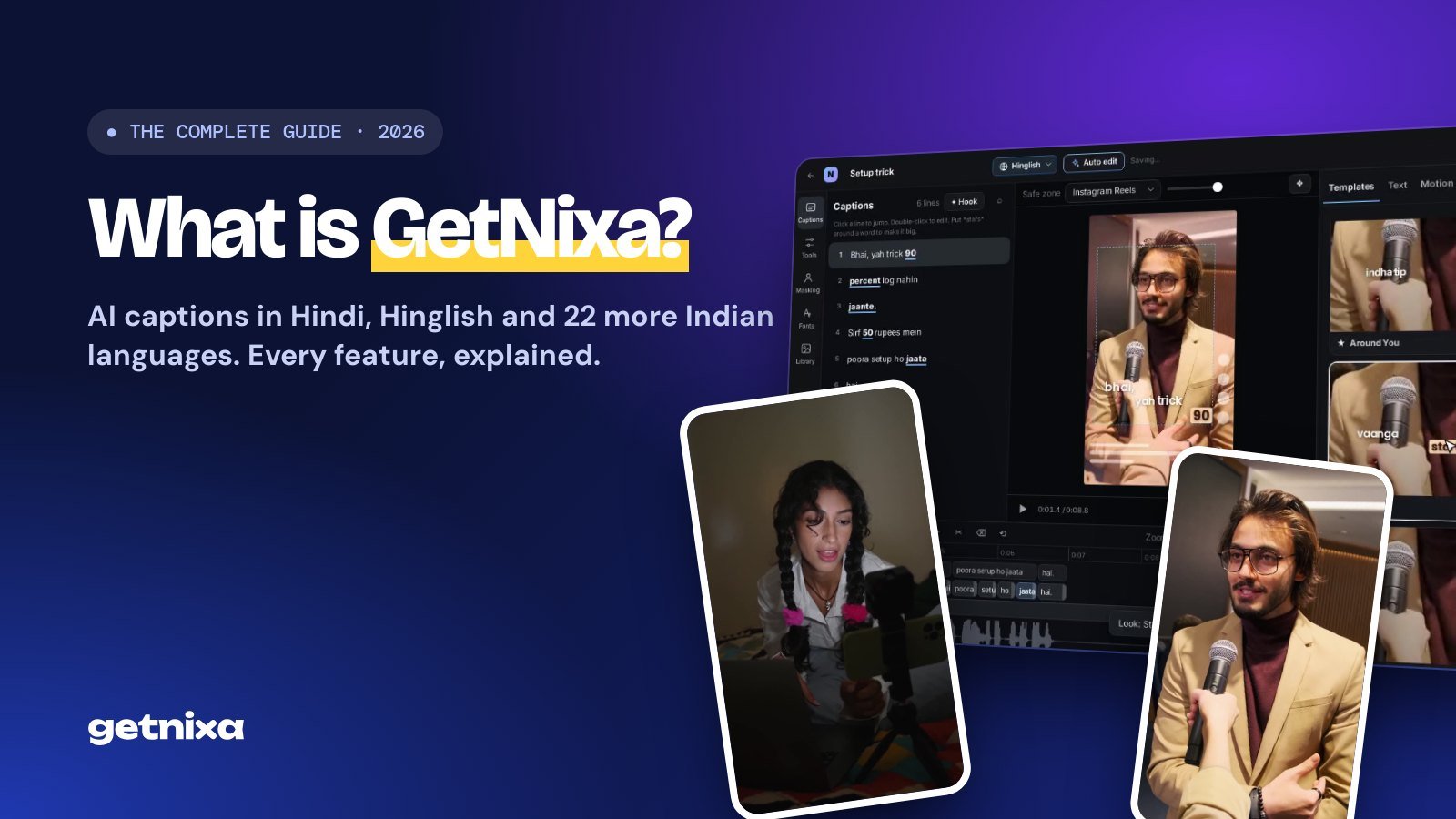
Task: Switch to the Motion tab
Action: coord(1437,184)
